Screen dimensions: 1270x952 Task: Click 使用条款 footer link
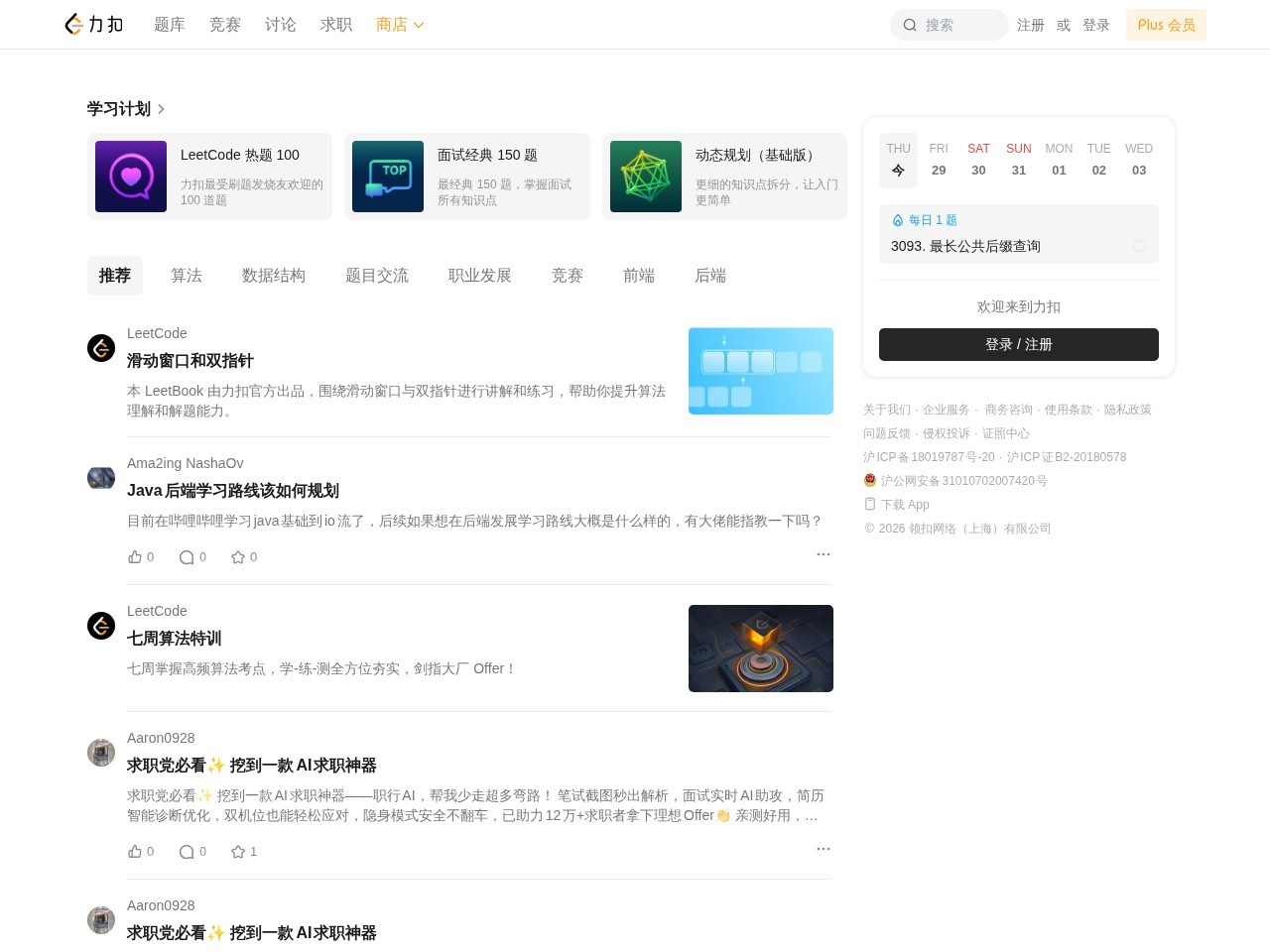click(x=1069, y=410)
